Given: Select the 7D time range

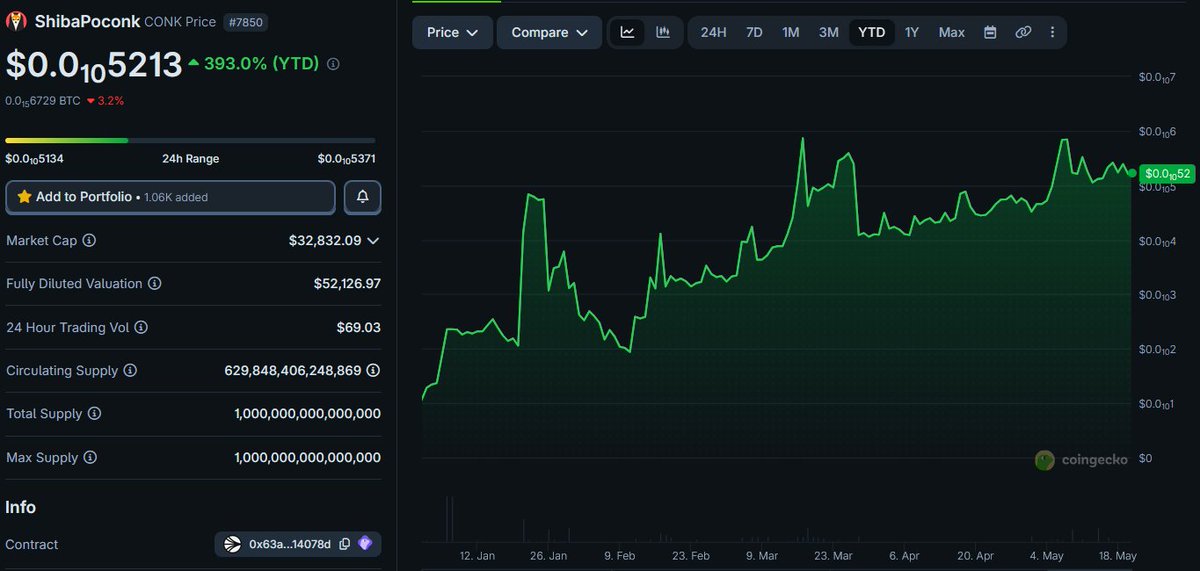Looking at the screenshot, I should (x=754, y=32).
